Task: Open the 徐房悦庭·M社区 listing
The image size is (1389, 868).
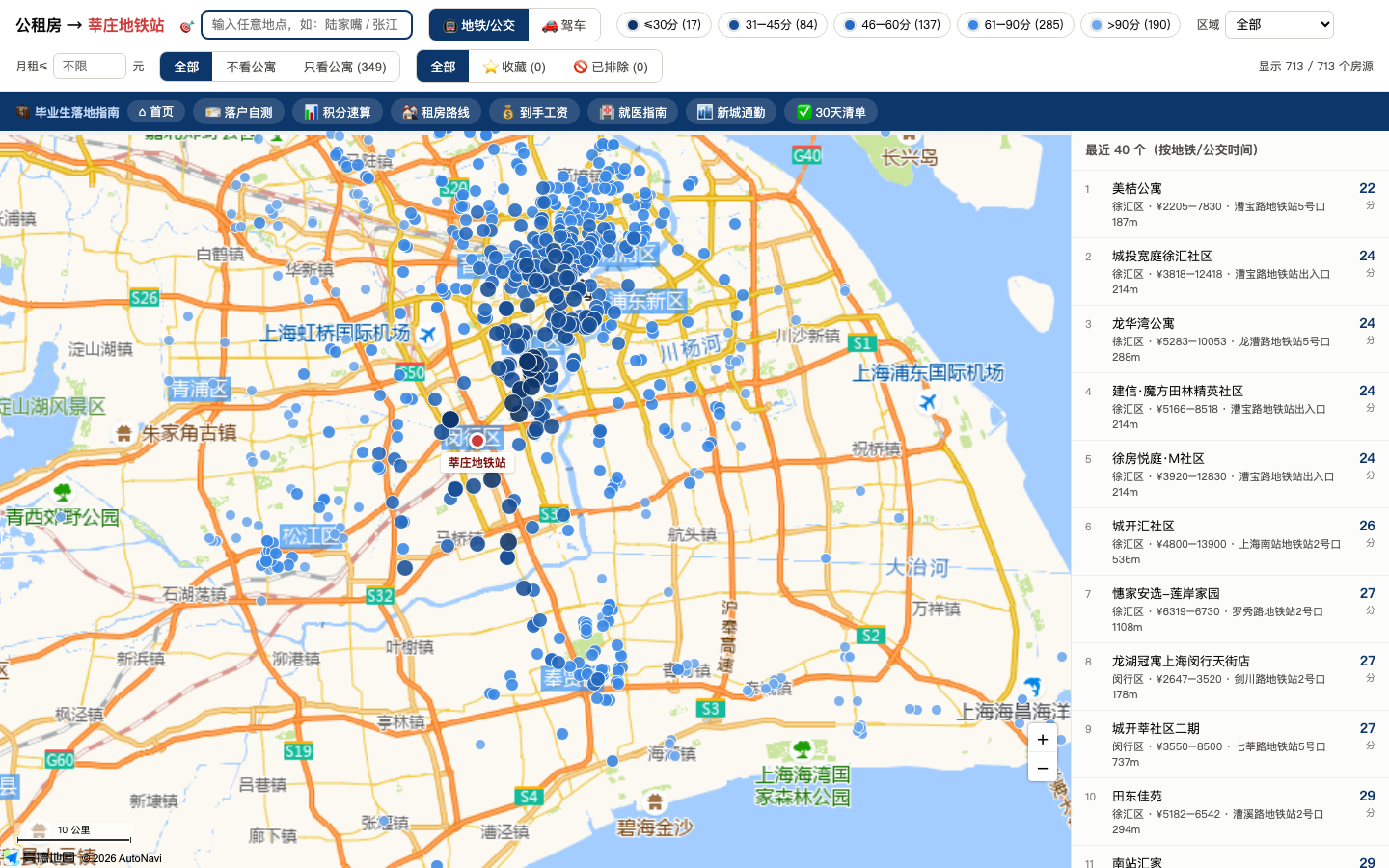Action: coord(1230,475)
